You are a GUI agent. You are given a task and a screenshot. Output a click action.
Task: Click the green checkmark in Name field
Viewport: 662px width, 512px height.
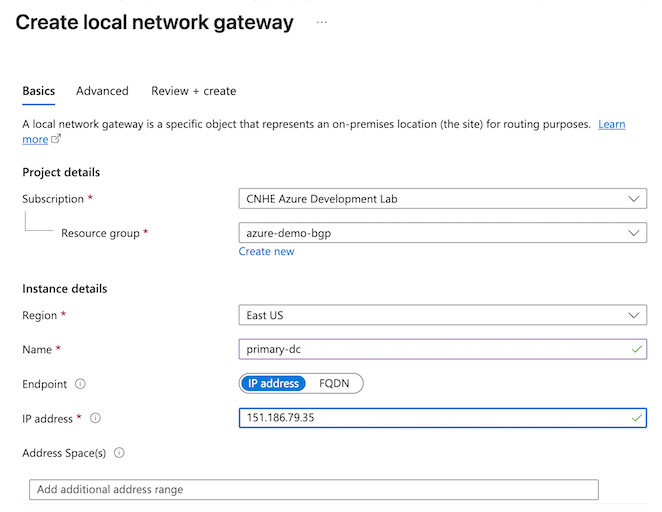pyautogui.click(x=636, y=349)
